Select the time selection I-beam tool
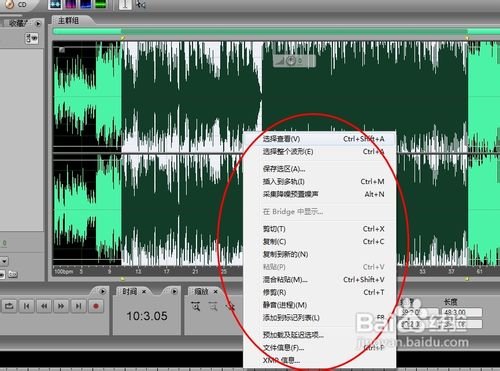Viewport: 500px width, 371px height. coord(125,4)
